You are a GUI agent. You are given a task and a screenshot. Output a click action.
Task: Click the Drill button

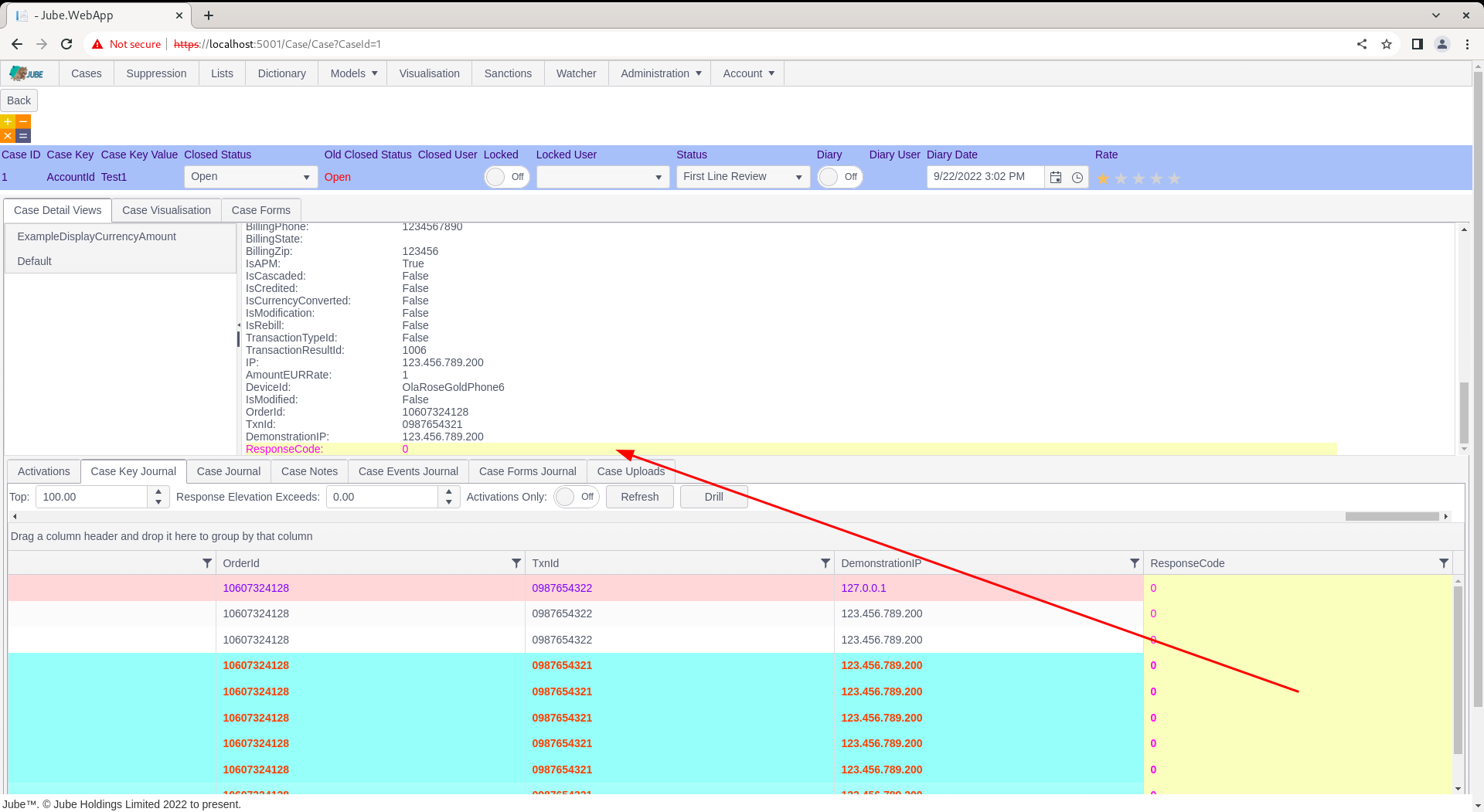click(x=714, y=497)
